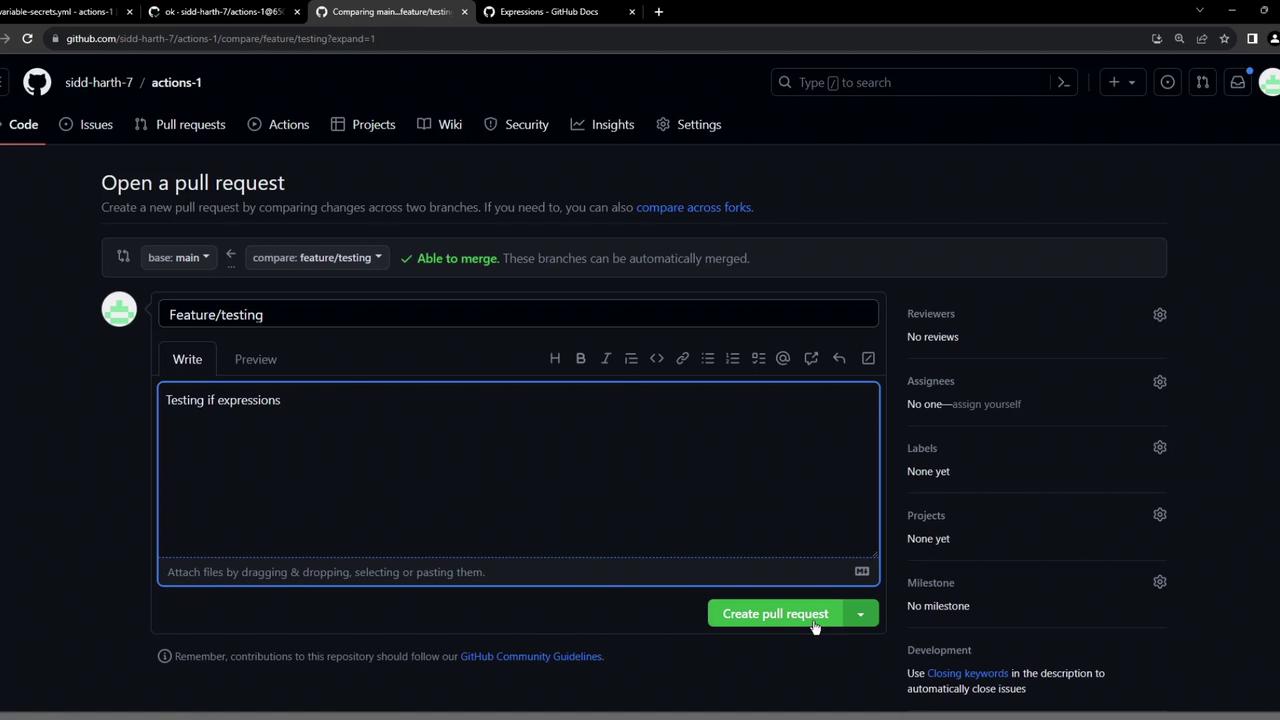Image resolution: width=1280 pixels, height=720 pixels.
Task: Focus the pull request title field
Action: point(518,314)
